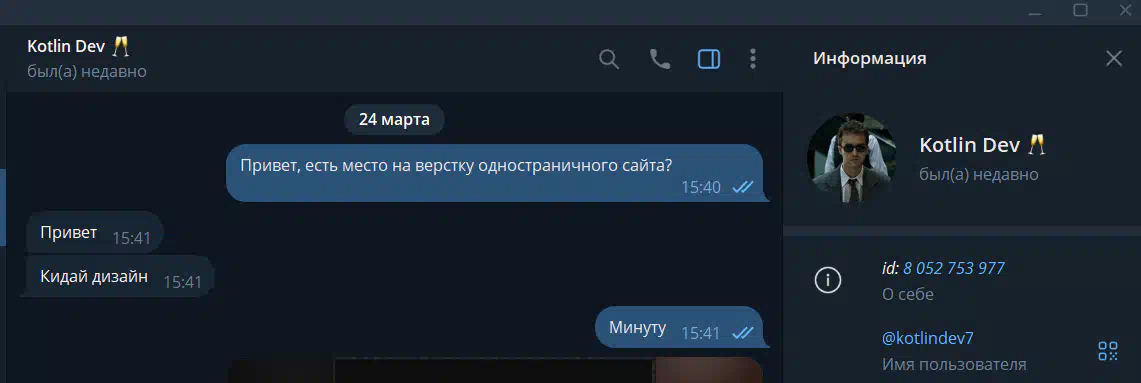Close the Информация panel
Screen dimensions: 1141x383
pyautogui.click(x=1113, y=59)
